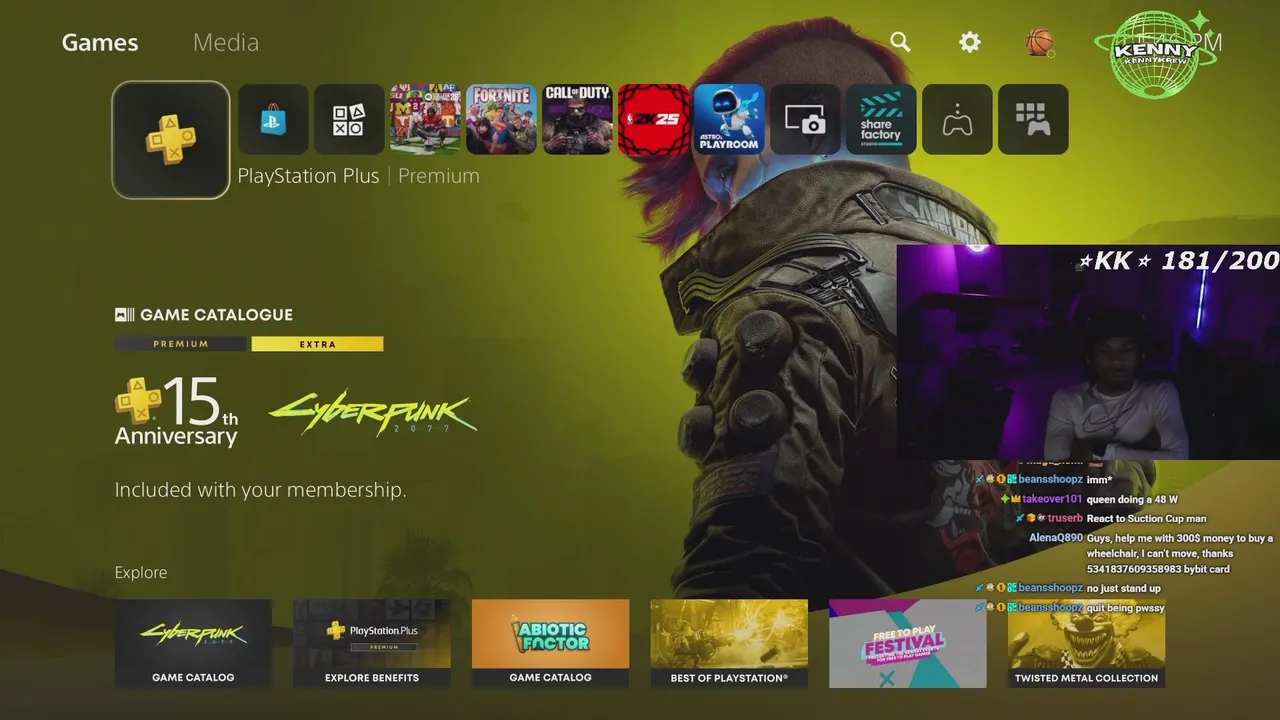
Task: Open the Explore Benefits card
Action: click(372, 644)
